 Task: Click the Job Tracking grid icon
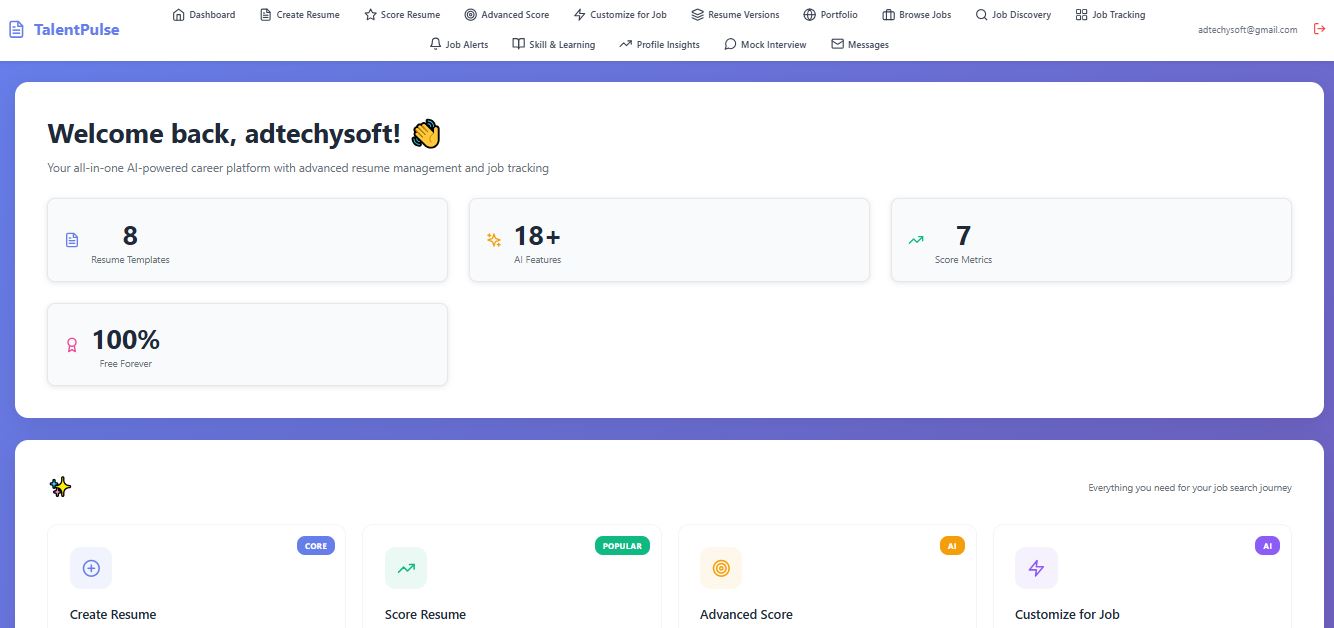(x=1080, y=14)
